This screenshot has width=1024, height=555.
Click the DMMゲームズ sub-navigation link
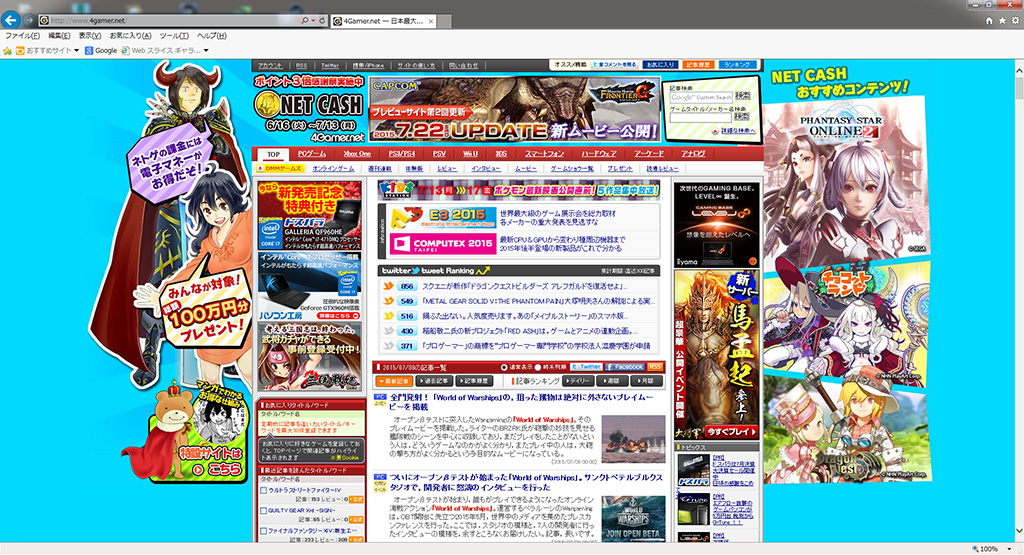281,168
